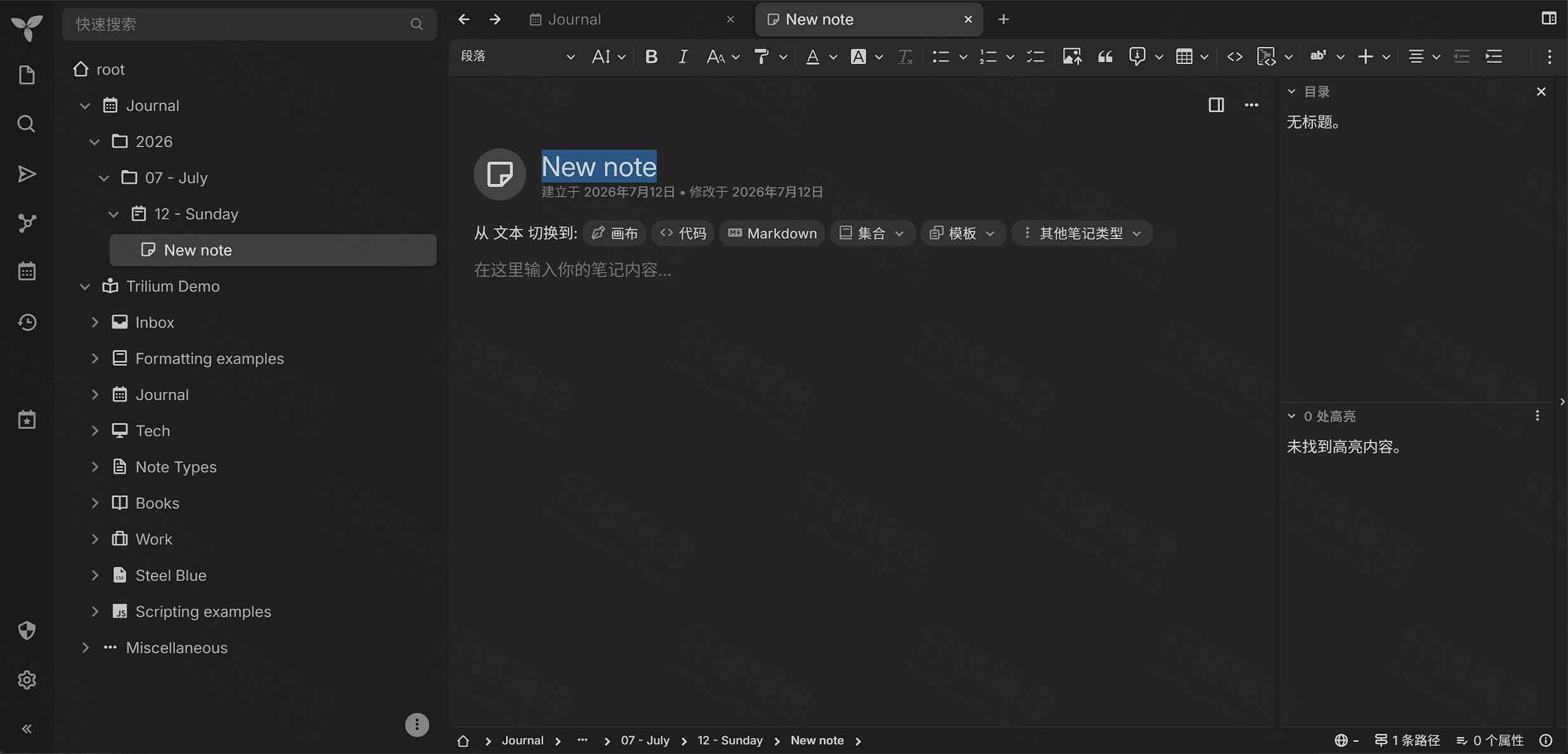Insert an image using toolbar icon
The width and height of the screenshot is (1568, 754).
tap(1072, 57)
